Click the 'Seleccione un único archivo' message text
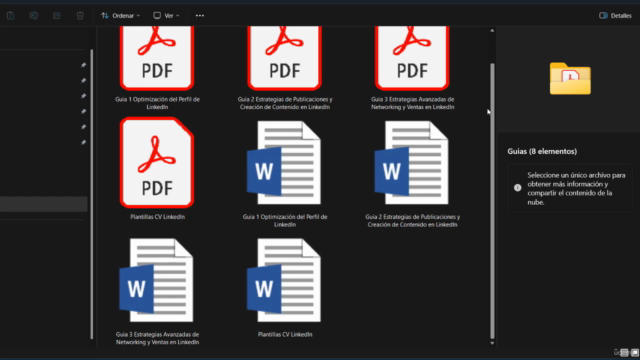 (576, 189)
